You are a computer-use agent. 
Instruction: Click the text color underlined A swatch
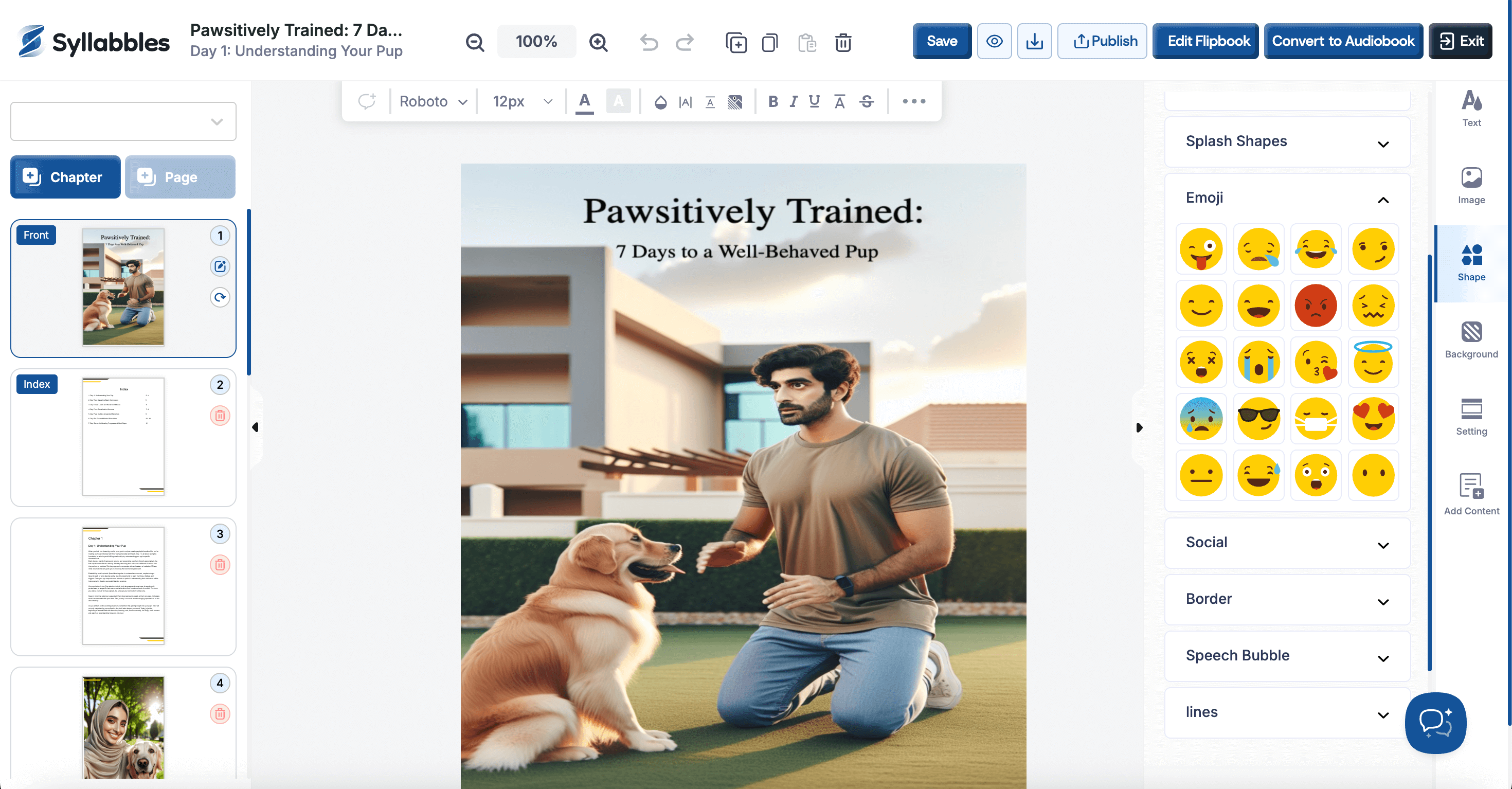click(584, 101)
